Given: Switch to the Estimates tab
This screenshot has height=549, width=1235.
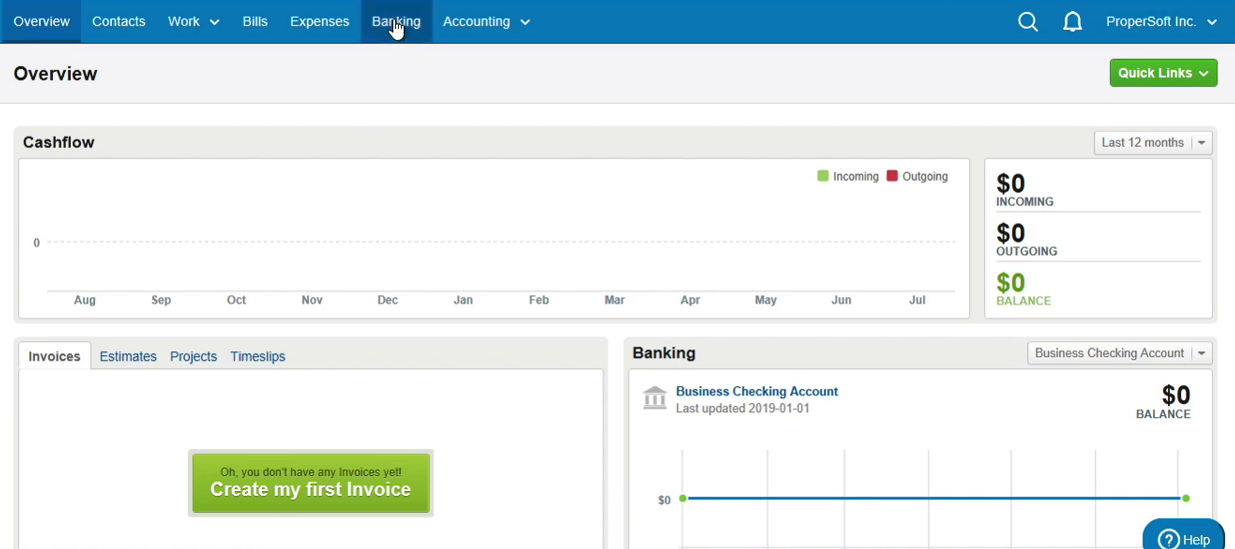Looking at the screenshot, I should tap(128, 356).
